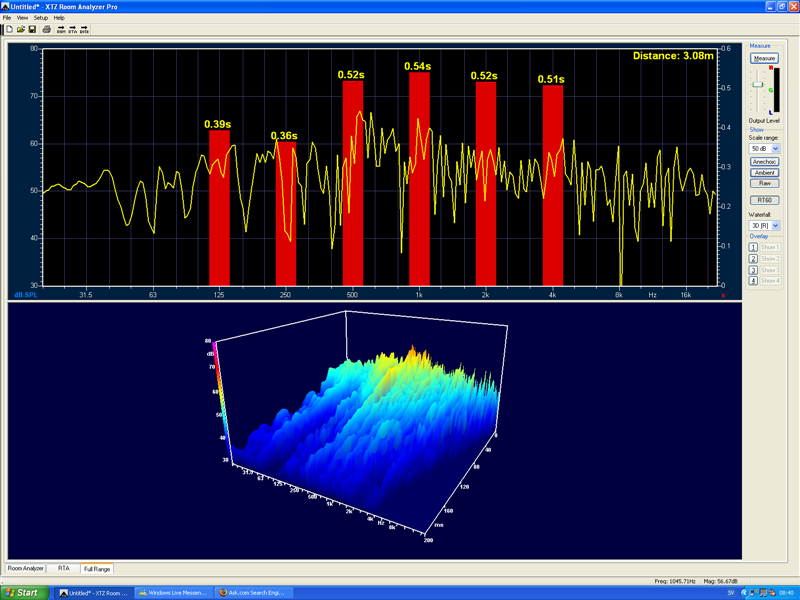800x600 pixels.
Task: Open the Help menu
Action: click(x=59, y=17)
